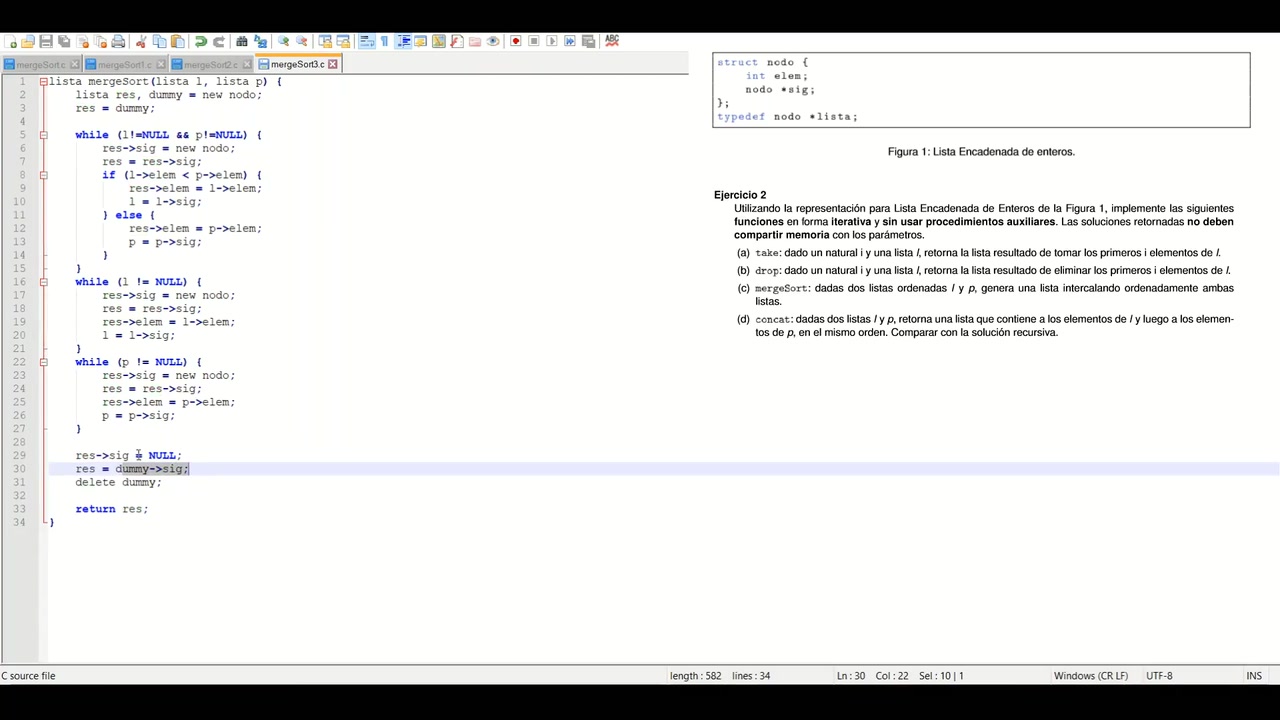Switch to the mergeSort.c tab
Viewport: 1280px width, 720px height.
[41, 65]
